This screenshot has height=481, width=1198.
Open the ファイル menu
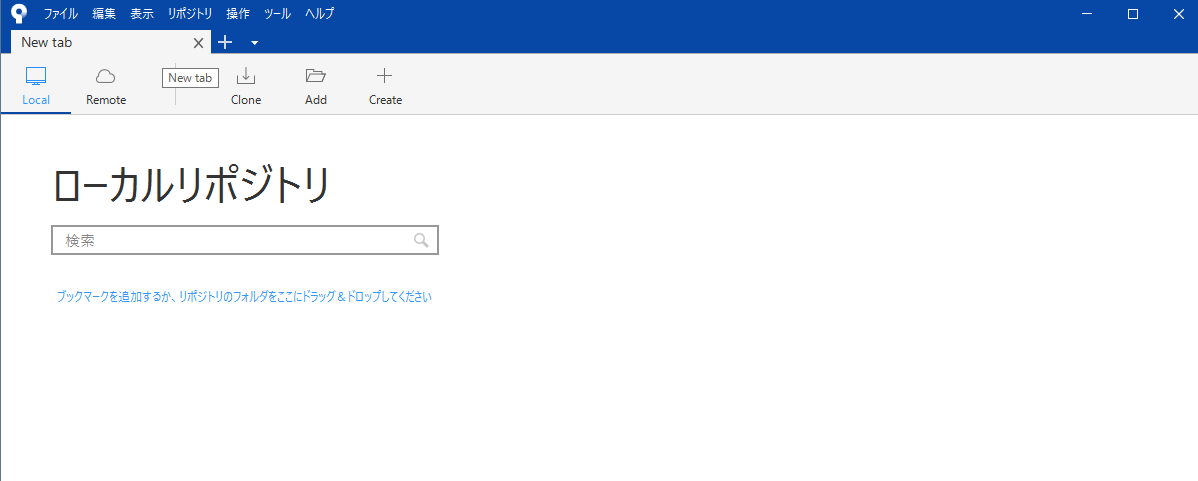[61, 14]
